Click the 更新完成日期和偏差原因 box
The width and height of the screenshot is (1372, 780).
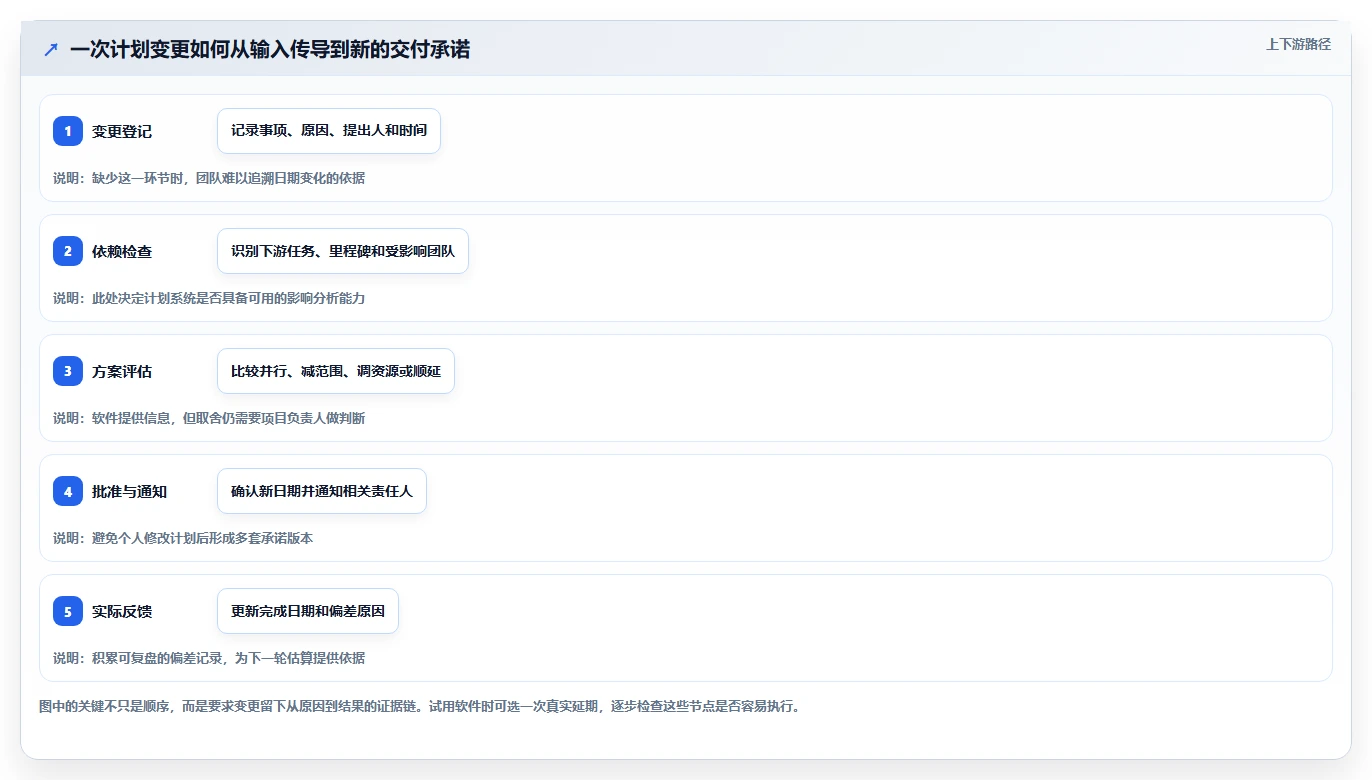click(308, 611)
